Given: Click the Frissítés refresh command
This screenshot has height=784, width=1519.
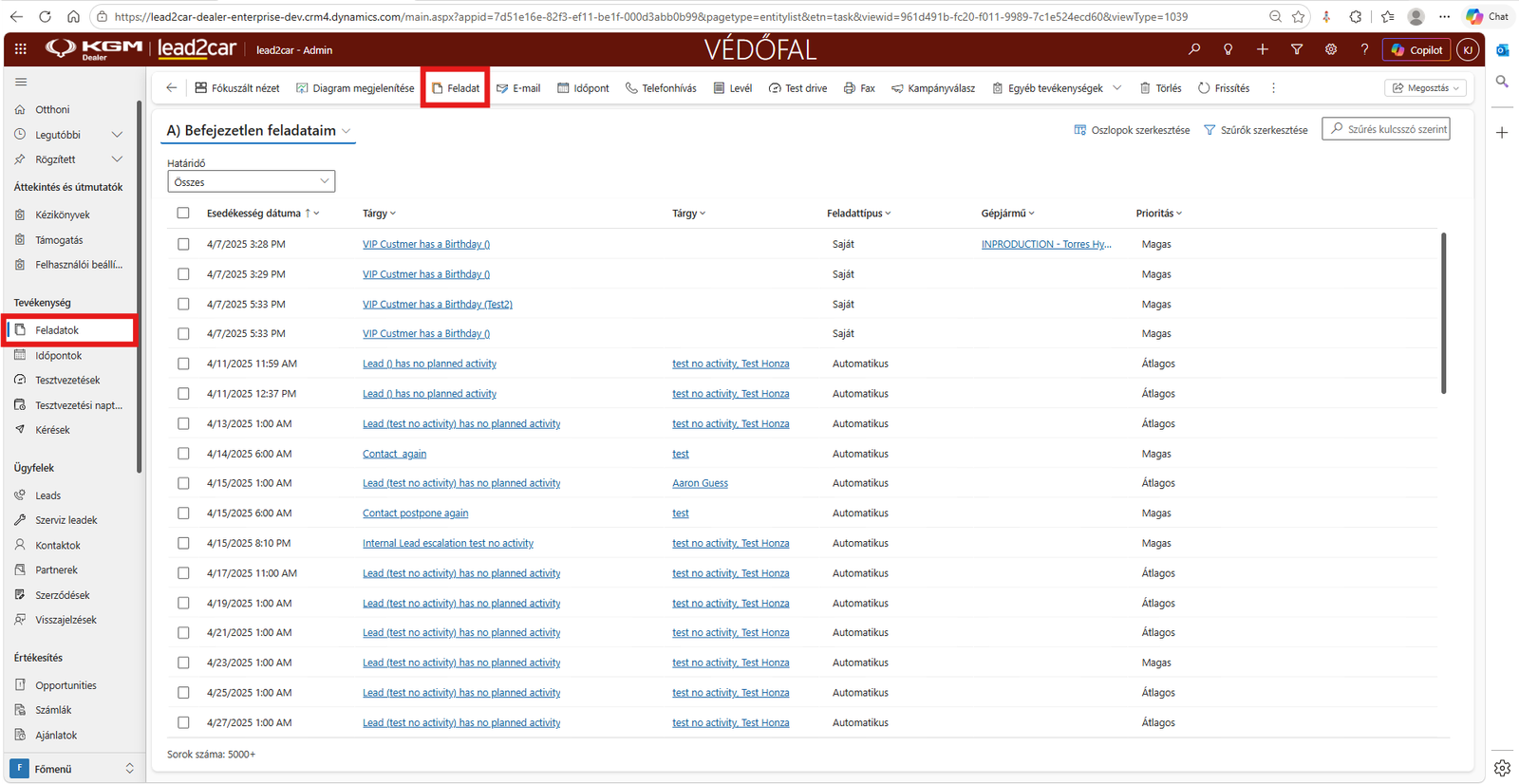Looking at the screenshot, I should pos(1224,88).
